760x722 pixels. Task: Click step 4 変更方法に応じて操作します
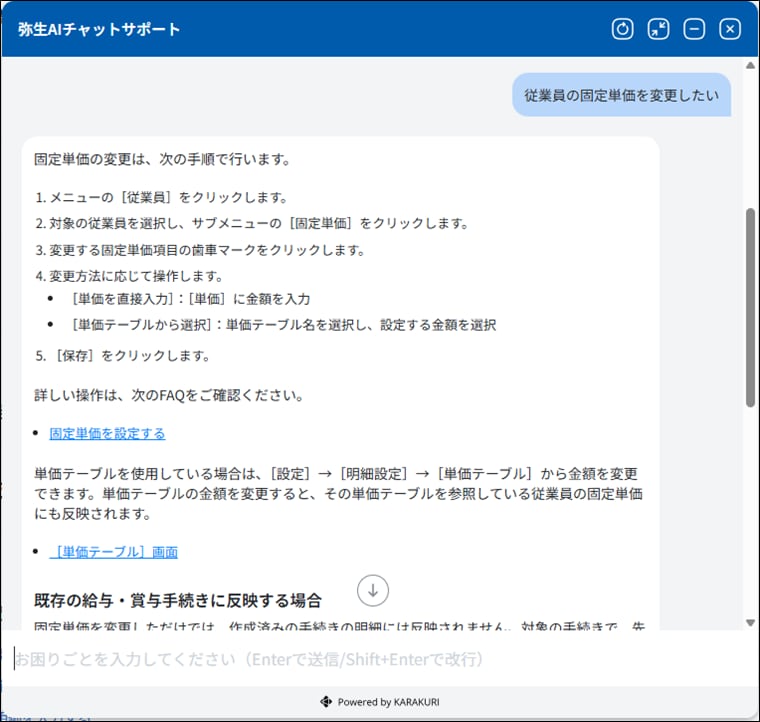(129, 276)
